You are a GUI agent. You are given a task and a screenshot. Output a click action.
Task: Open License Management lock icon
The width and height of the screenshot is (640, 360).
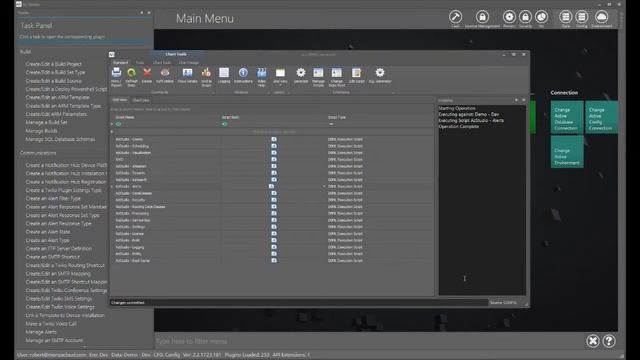[482, 17]
